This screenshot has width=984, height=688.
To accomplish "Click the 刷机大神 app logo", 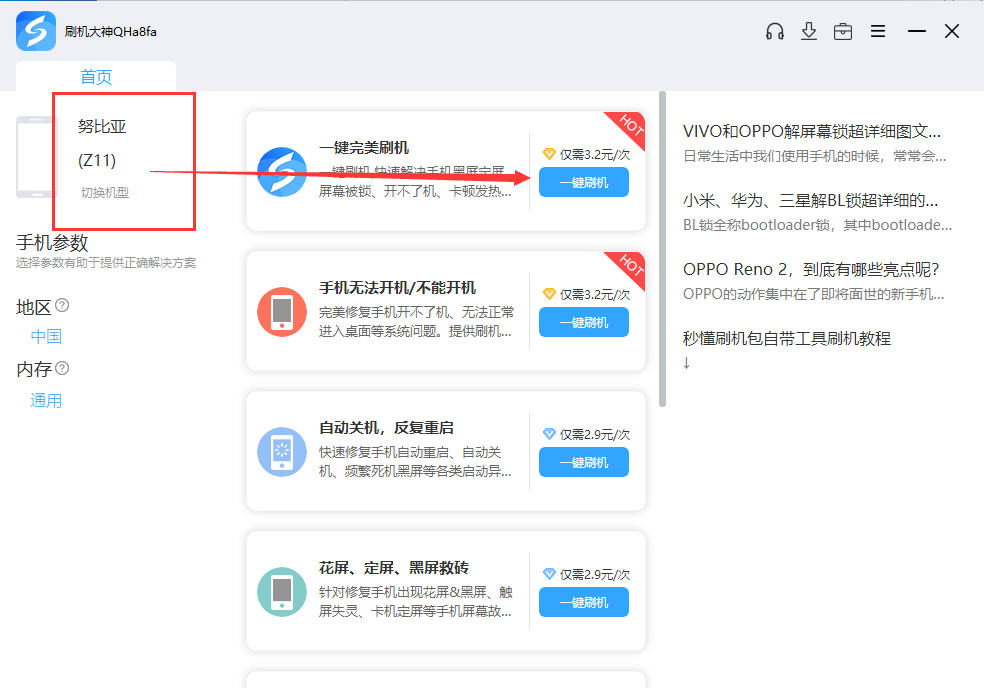I will click(x=36, y=31).
